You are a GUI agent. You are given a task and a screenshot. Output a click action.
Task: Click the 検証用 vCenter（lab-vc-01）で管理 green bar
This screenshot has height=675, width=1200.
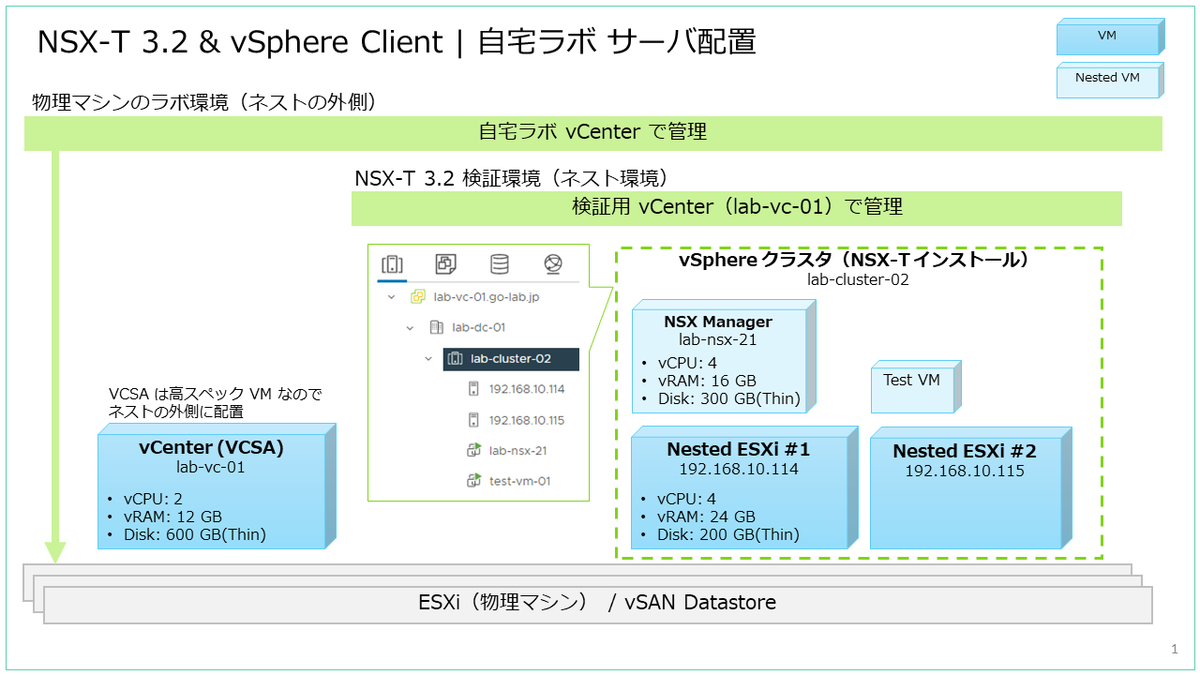(x=737, y=208)
